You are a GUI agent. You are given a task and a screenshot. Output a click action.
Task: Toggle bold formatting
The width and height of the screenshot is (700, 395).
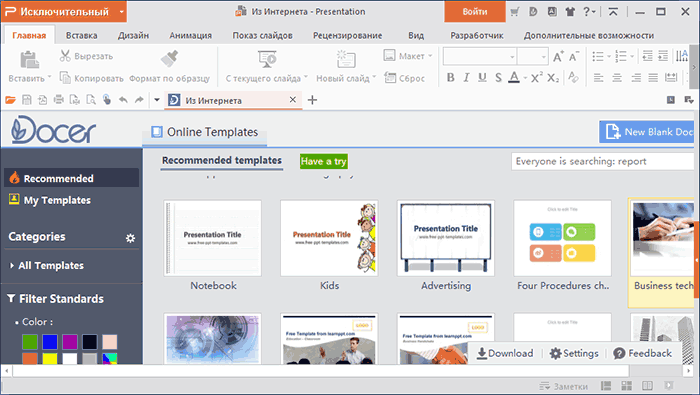450,78
